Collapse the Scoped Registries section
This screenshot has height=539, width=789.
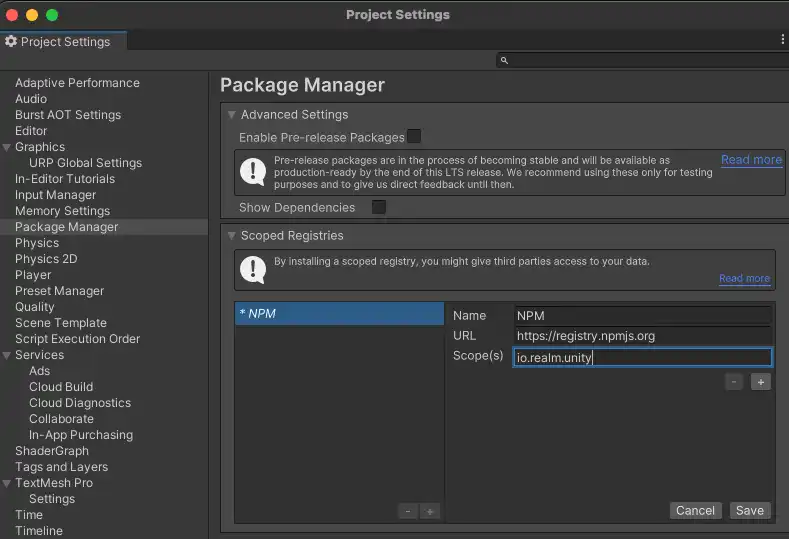tap(231, 236)
